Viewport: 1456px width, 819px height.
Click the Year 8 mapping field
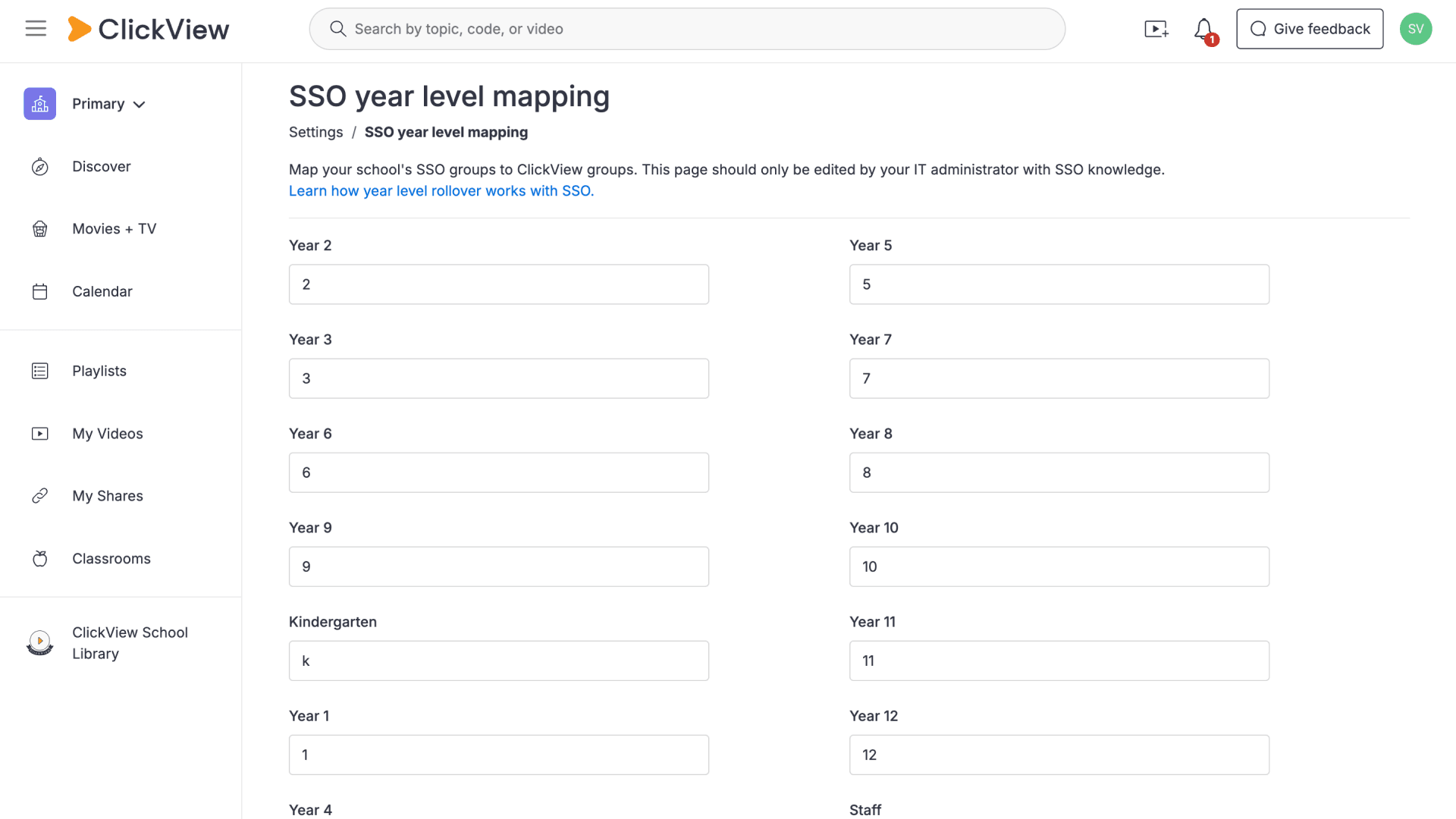coord(1059,472)
